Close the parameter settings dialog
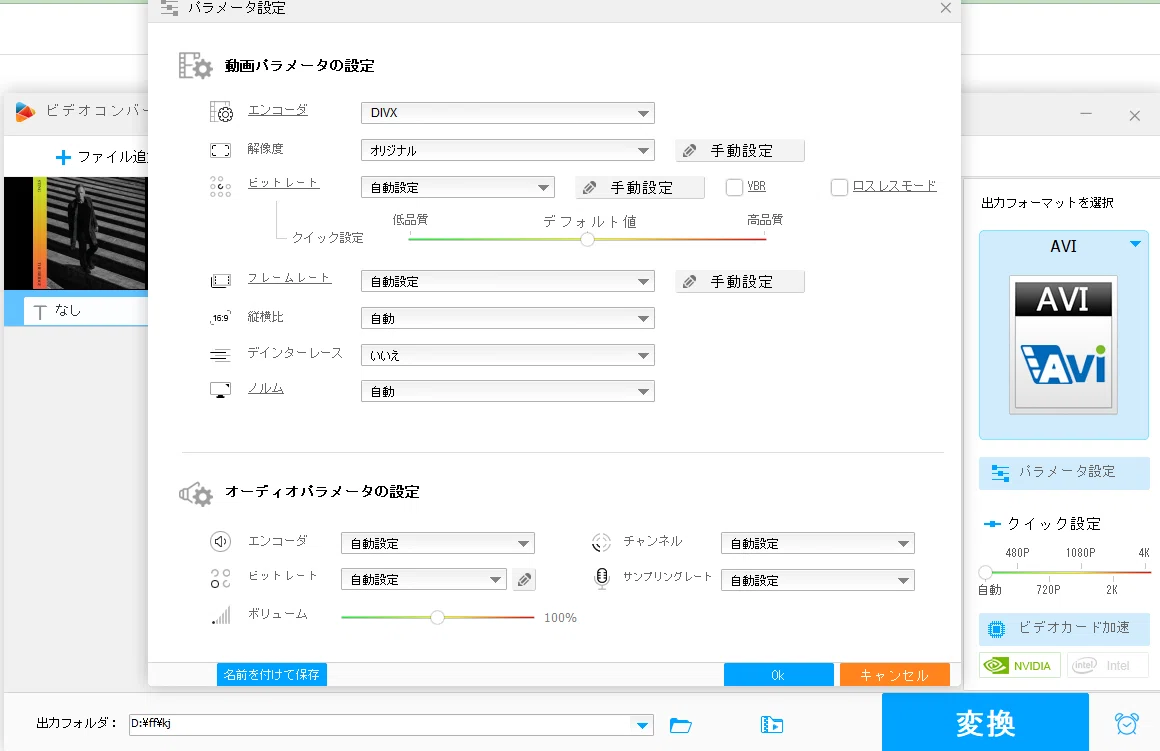Viewport: 1160px width, 751px height. 945,8
